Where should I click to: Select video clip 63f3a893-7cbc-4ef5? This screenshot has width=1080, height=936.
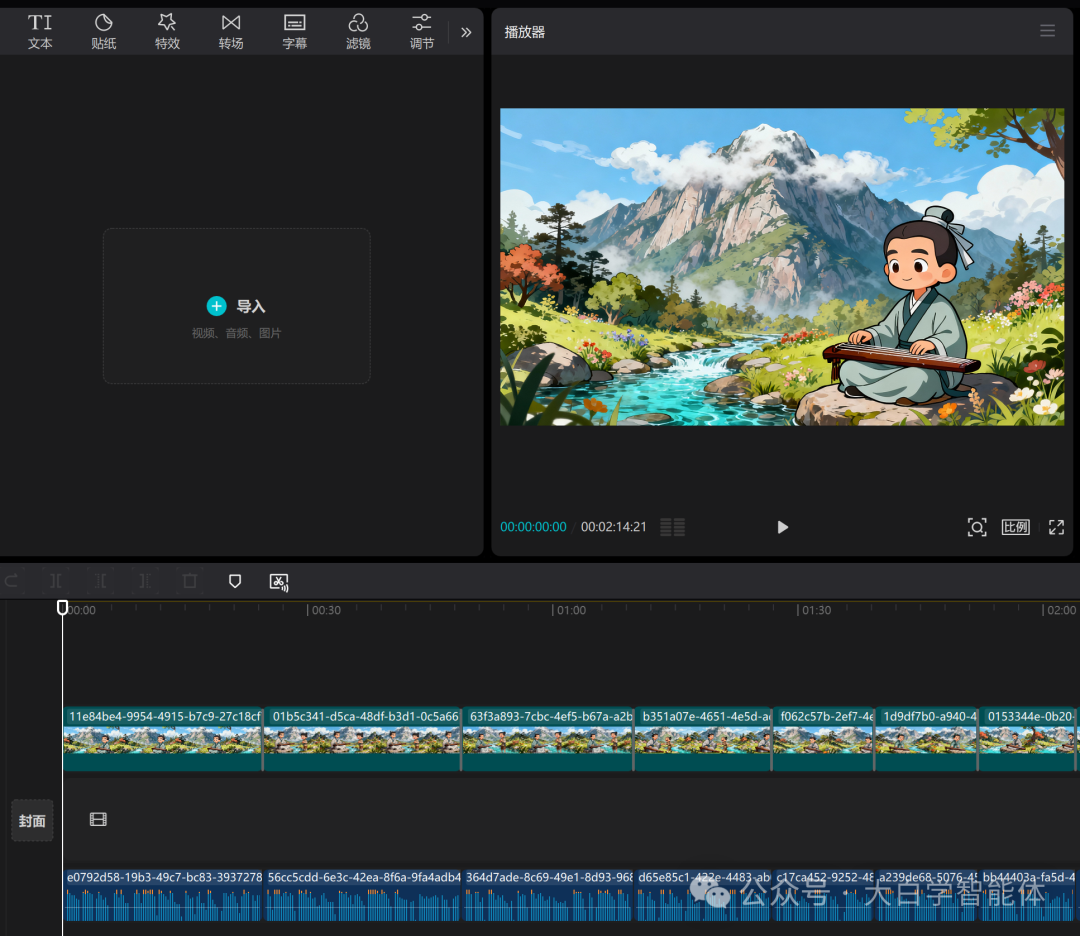(x=548, y=739)
